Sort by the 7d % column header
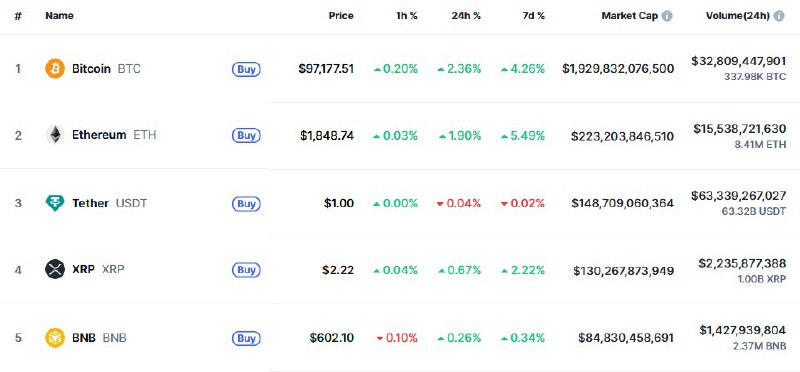800x372 pixels. point(533,16)
